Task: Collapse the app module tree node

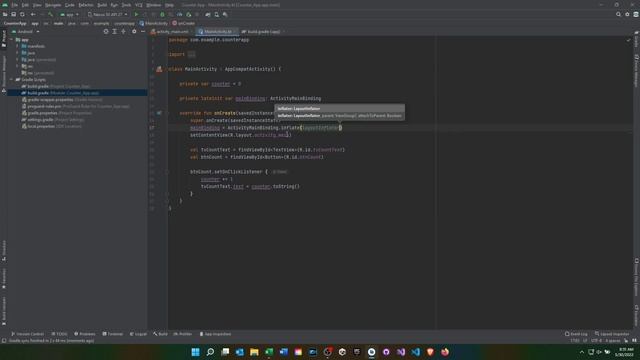Action: pyautogui.click(x=11, y=40)
